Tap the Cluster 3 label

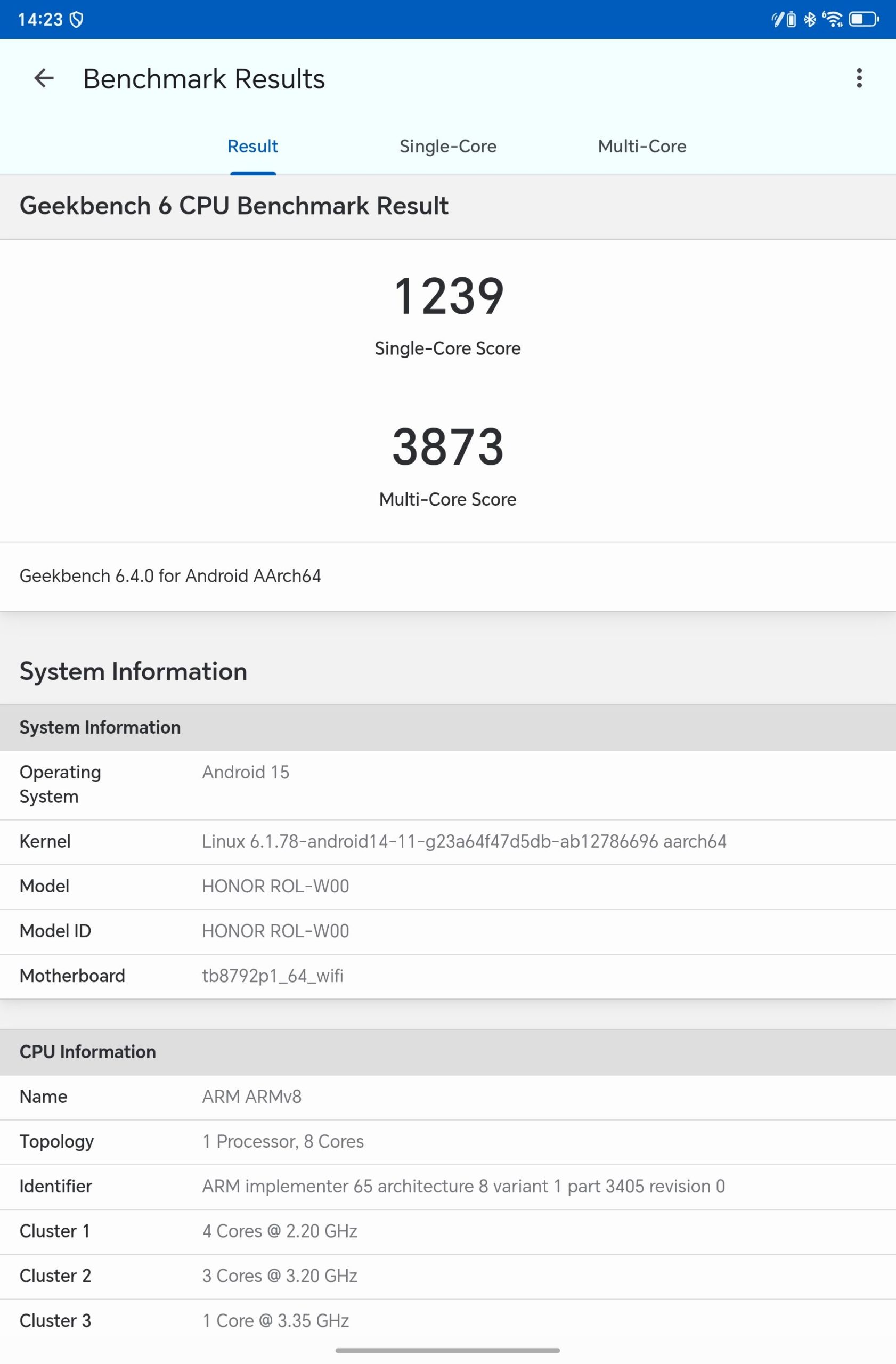point(55,1321)
